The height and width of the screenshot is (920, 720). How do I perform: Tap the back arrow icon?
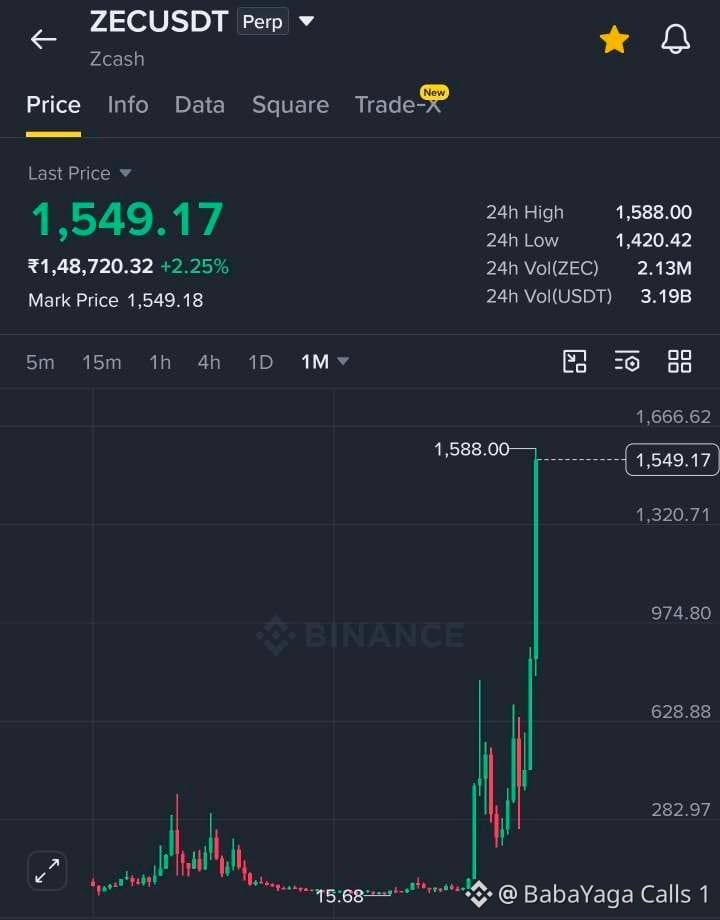[43, 39]
